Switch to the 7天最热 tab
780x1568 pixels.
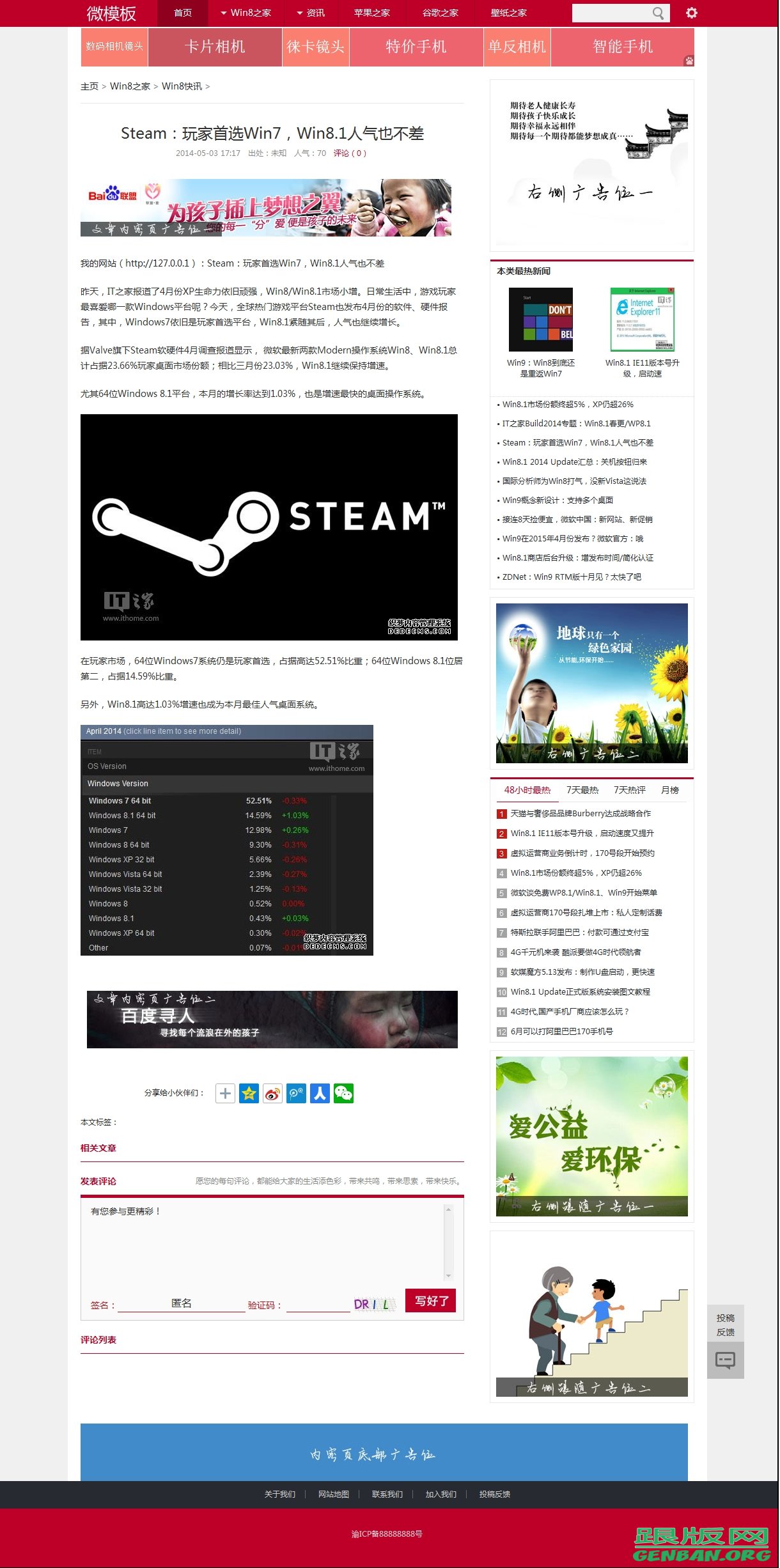click(x=582, y=790)
